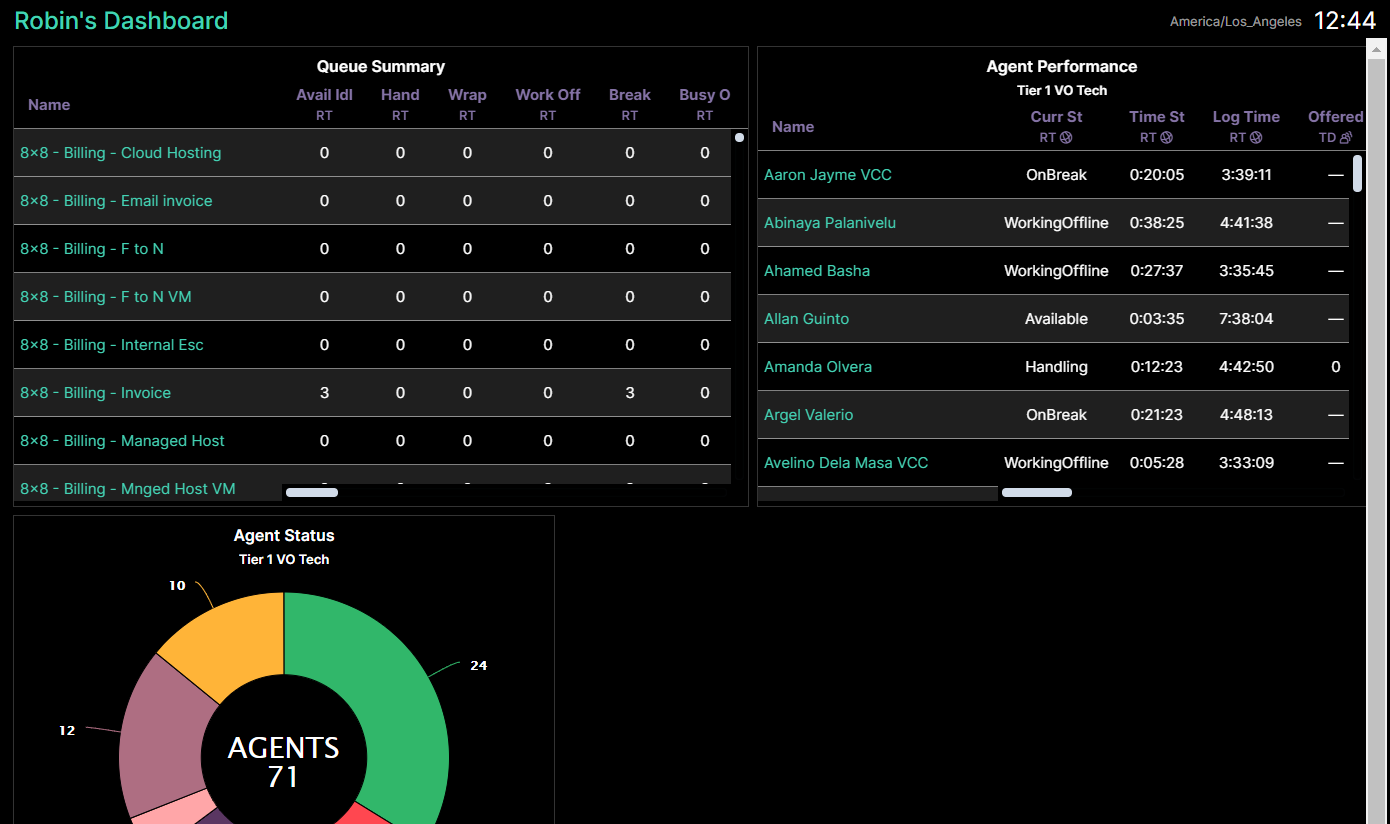Click the globe icon under Curr St
This screenshot has height=824, width=1390.
[1066, 138]
